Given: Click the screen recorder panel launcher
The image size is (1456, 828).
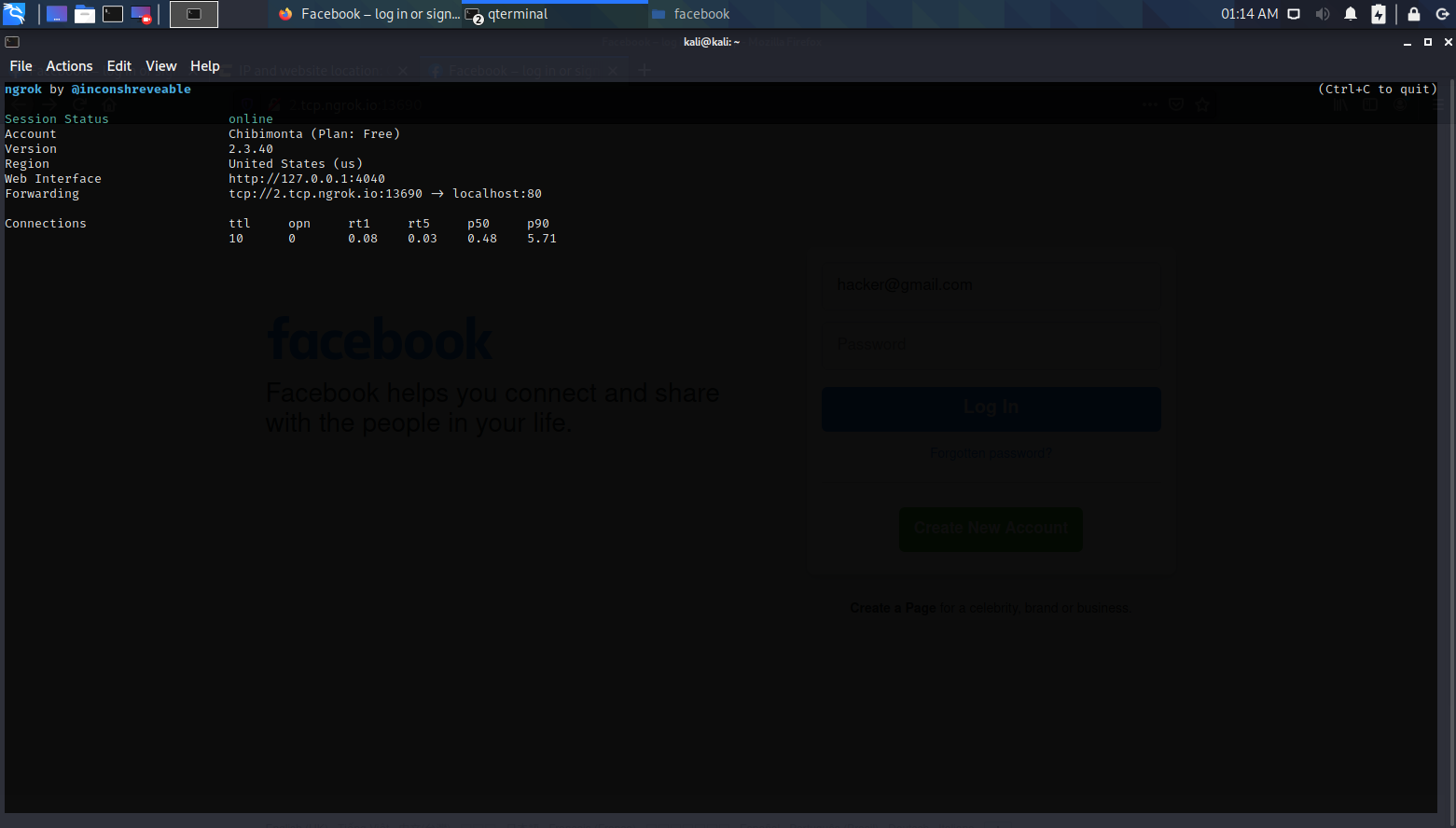Looking at the screenshot, I should coord(141,14).
